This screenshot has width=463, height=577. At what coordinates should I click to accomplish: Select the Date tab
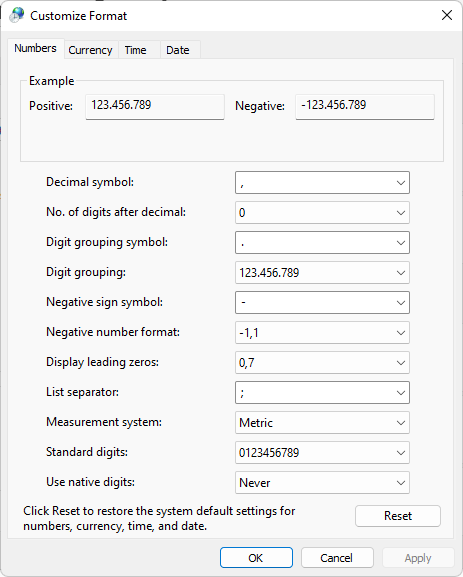[178, 50]
